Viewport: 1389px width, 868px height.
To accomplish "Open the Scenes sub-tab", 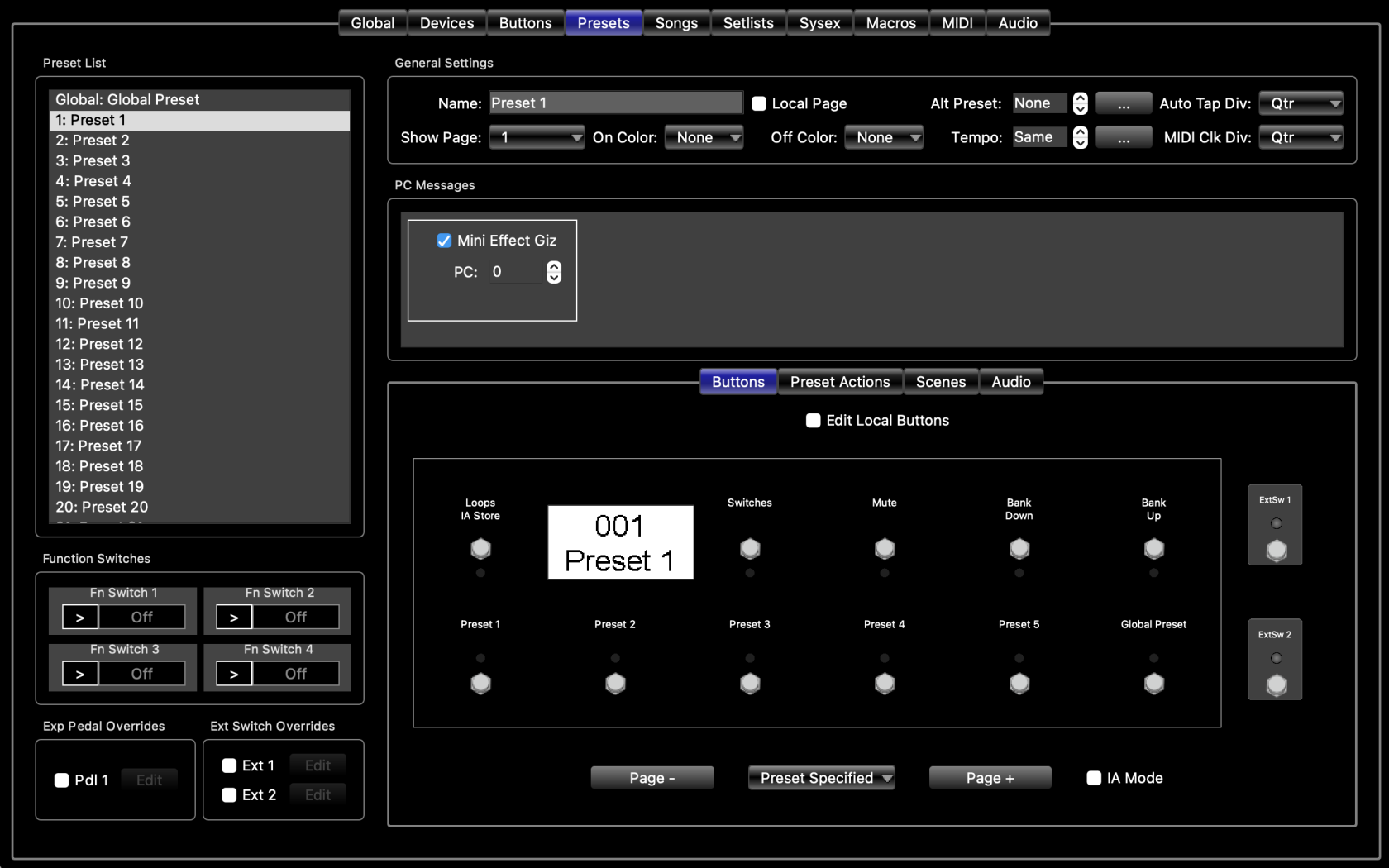I will (x=941, y=382).
